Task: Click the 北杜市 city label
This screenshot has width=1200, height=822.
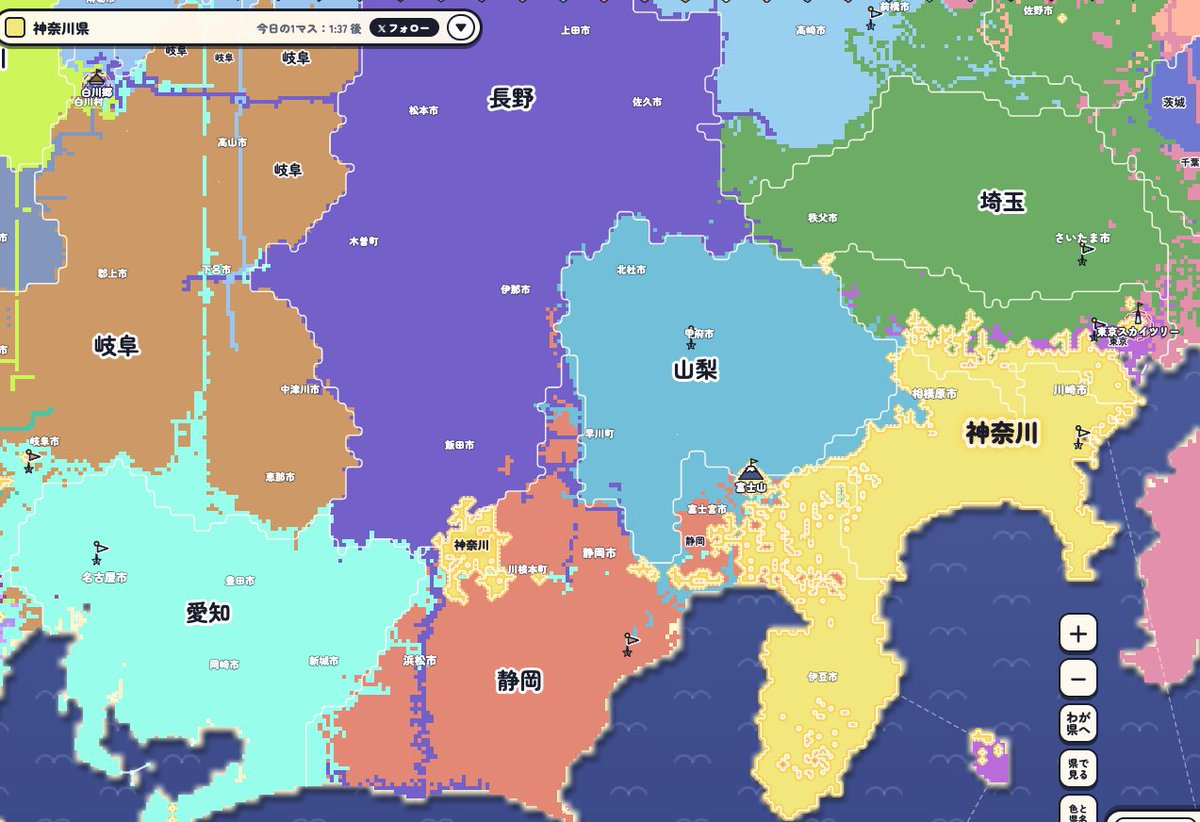Action: click(x=631, y=270)
